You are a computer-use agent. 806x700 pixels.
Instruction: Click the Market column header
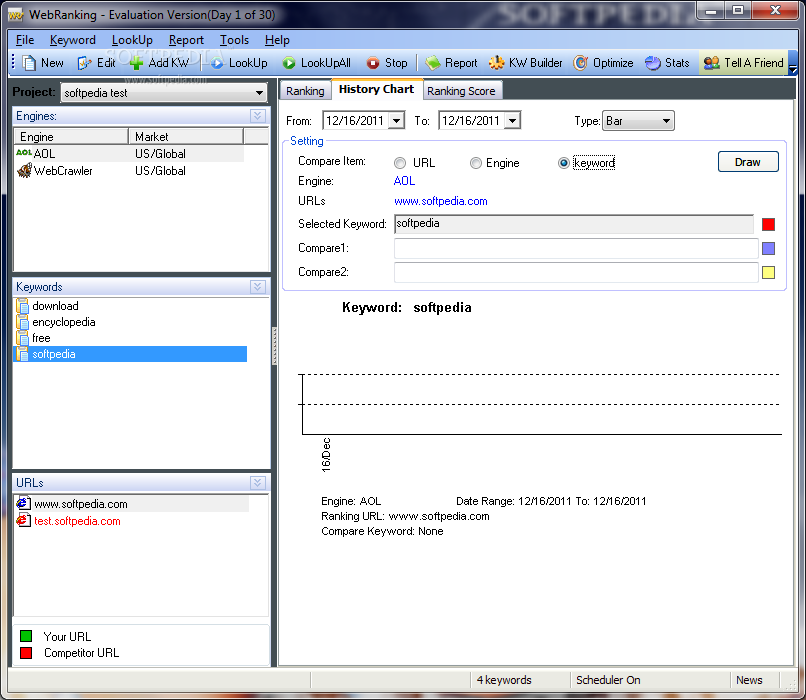186,137
